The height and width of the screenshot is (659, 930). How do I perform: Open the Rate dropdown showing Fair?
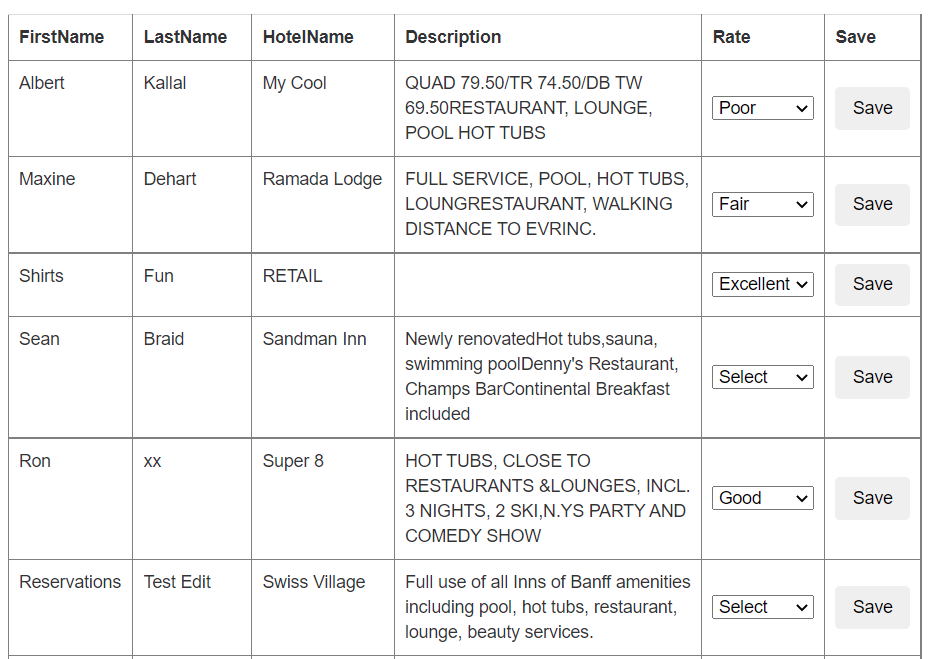(x=762, y=205)
